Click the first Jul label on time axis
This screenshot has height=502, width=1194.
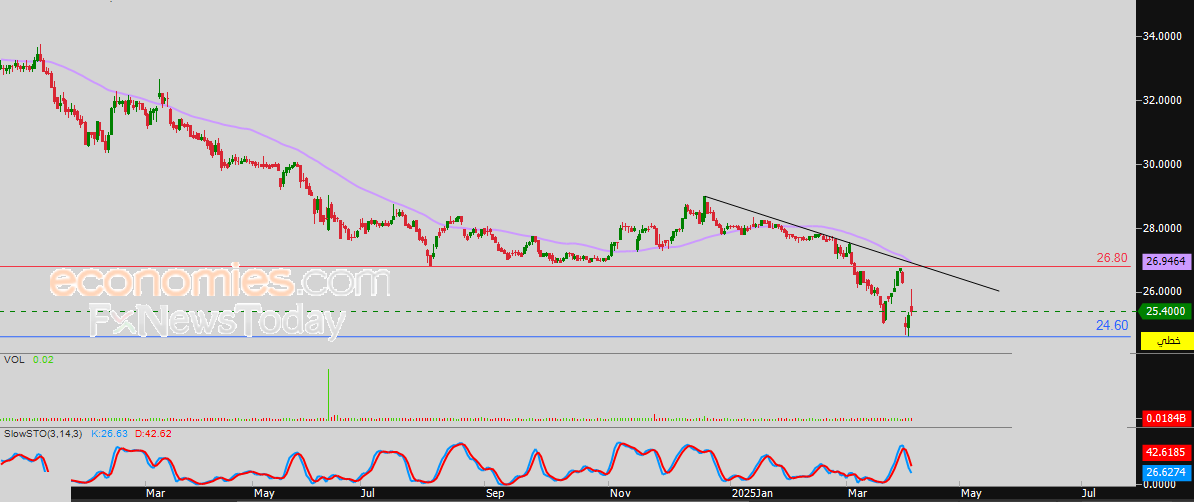tap(369, 494)
